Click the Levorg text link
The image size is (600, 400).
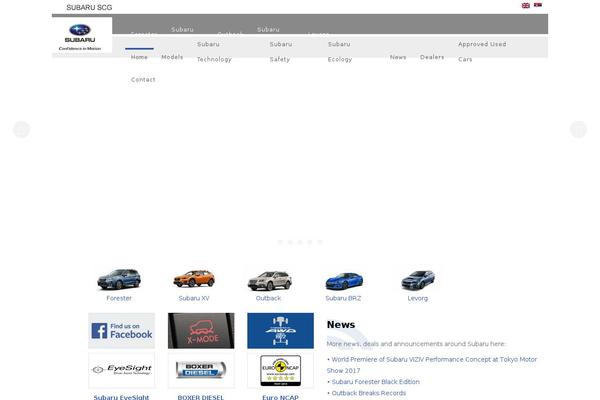tap(418, 298)
